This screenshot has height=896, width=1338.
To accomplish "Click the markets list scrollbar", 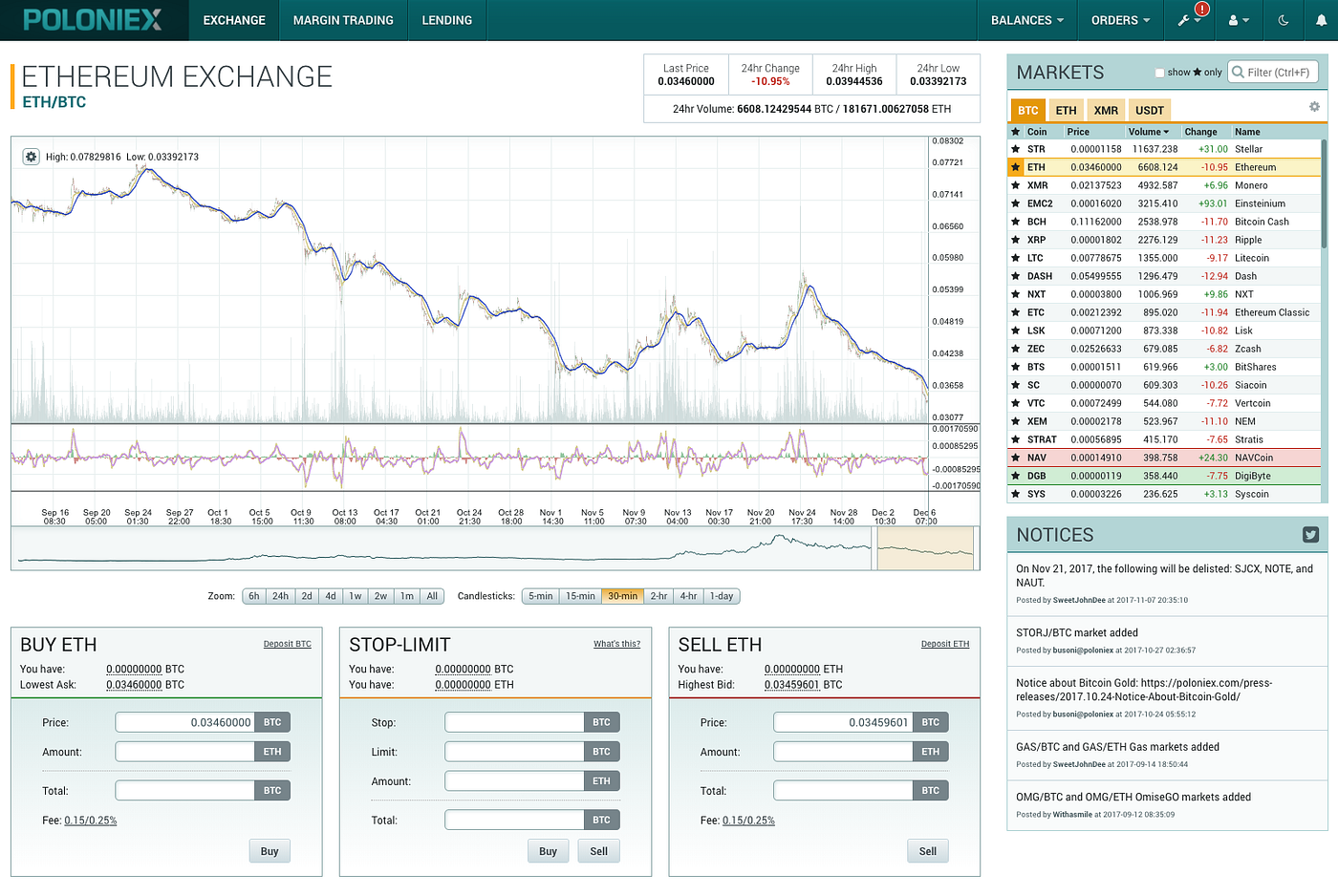I will coord(1324,196).
